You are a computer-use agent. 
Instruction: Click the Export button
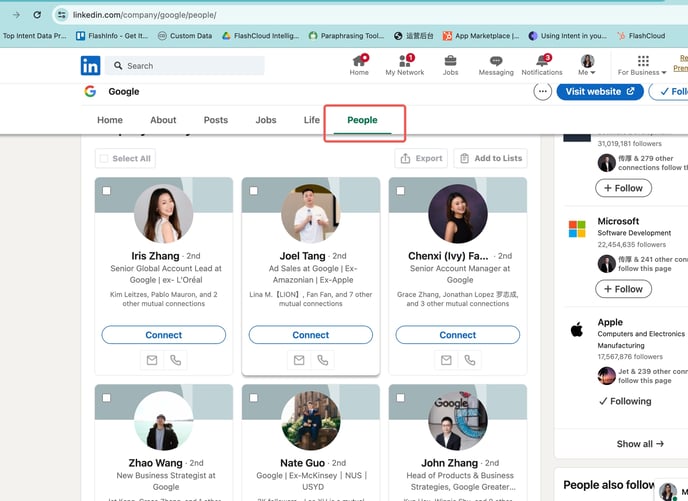click(x=421, y=158)
